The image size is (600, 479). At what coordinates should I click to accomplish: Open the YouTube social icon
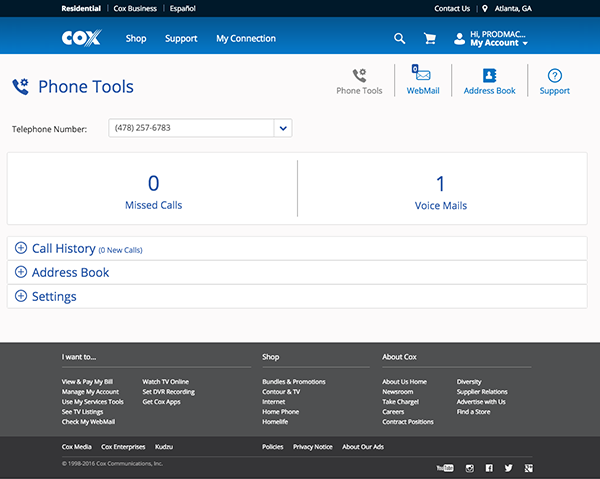tap(445, 468)
